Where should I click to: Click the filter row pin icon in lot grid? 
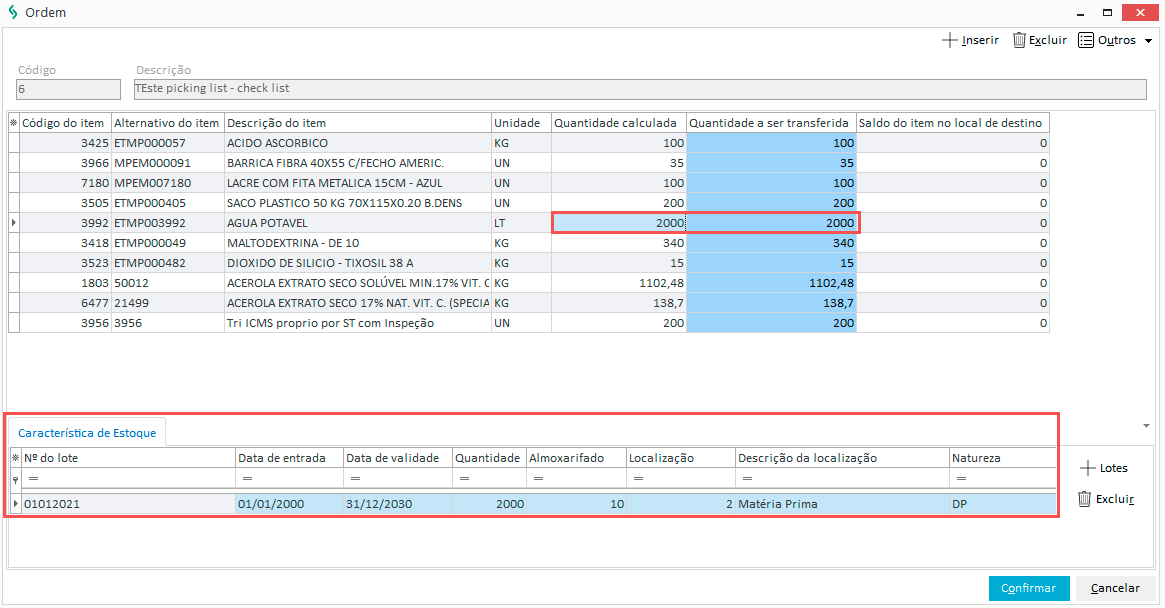pyautogui.click(x=16, y=479)
